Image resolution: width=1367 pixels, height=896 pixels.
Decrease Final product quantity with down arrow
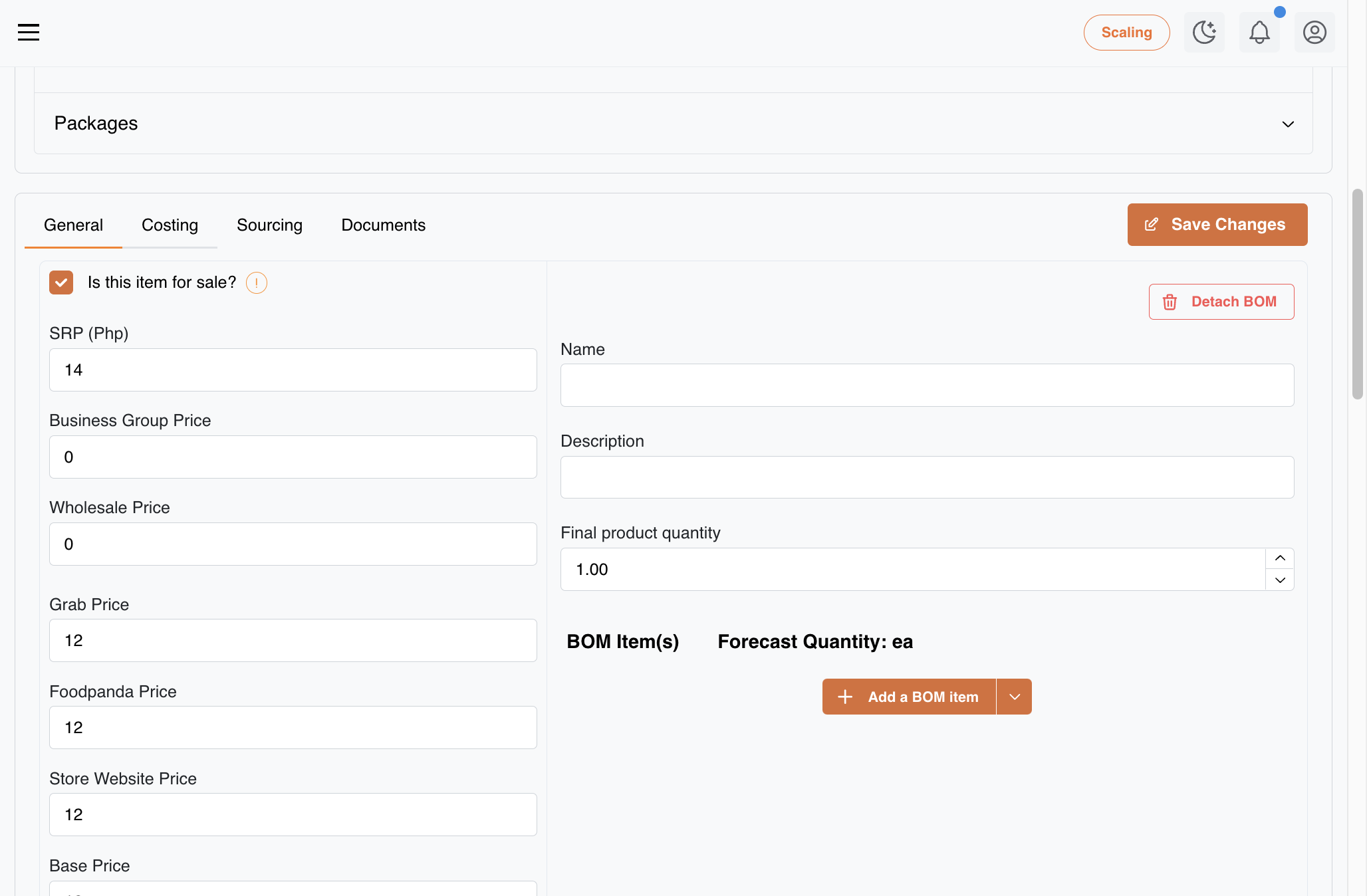tap(1280, 580)
